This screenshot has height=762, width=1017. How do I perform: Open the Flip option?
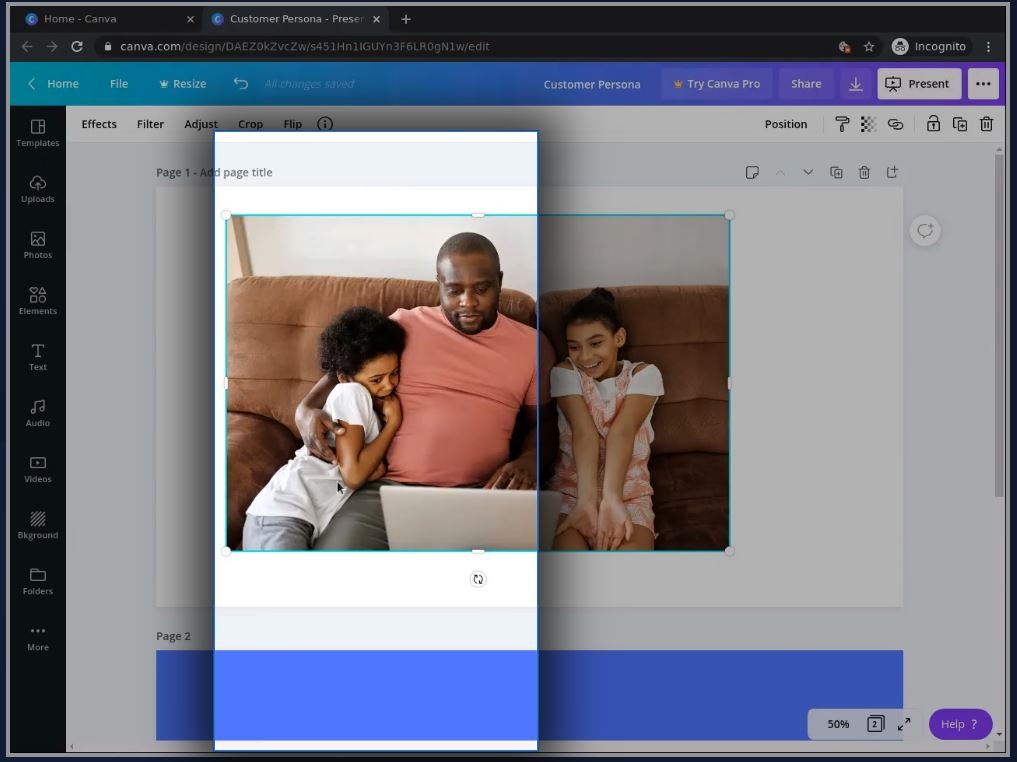tap(293, 124)
